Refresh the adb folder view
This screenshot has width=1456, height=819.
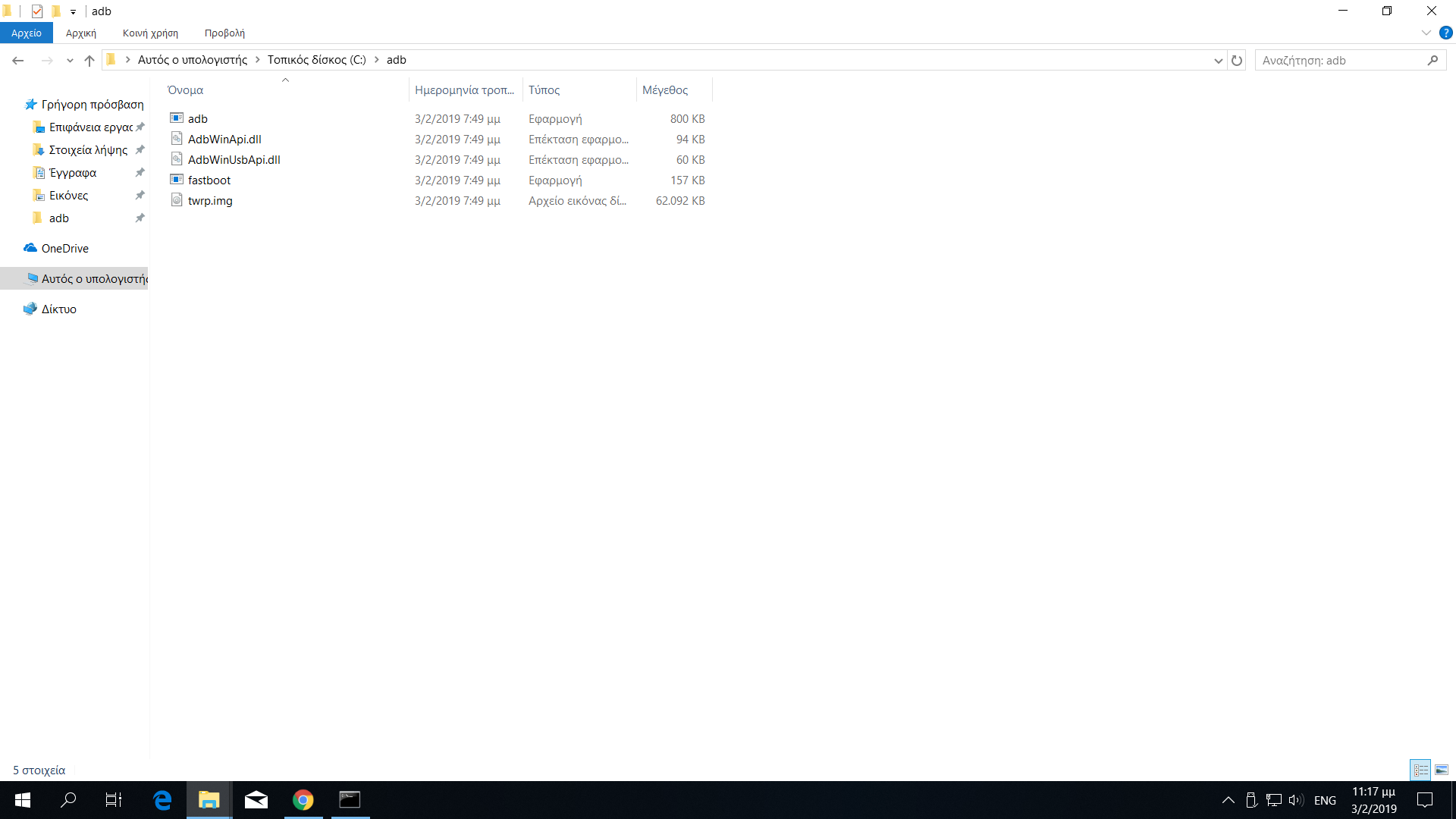[x=1237, y=60]
